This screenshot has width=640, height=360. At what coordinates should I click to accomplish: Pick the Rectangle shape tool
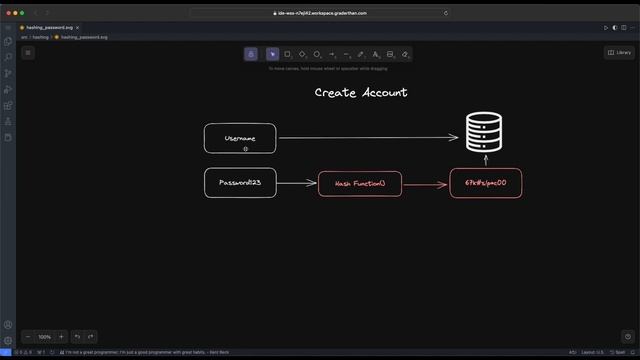tap(287, 54)
